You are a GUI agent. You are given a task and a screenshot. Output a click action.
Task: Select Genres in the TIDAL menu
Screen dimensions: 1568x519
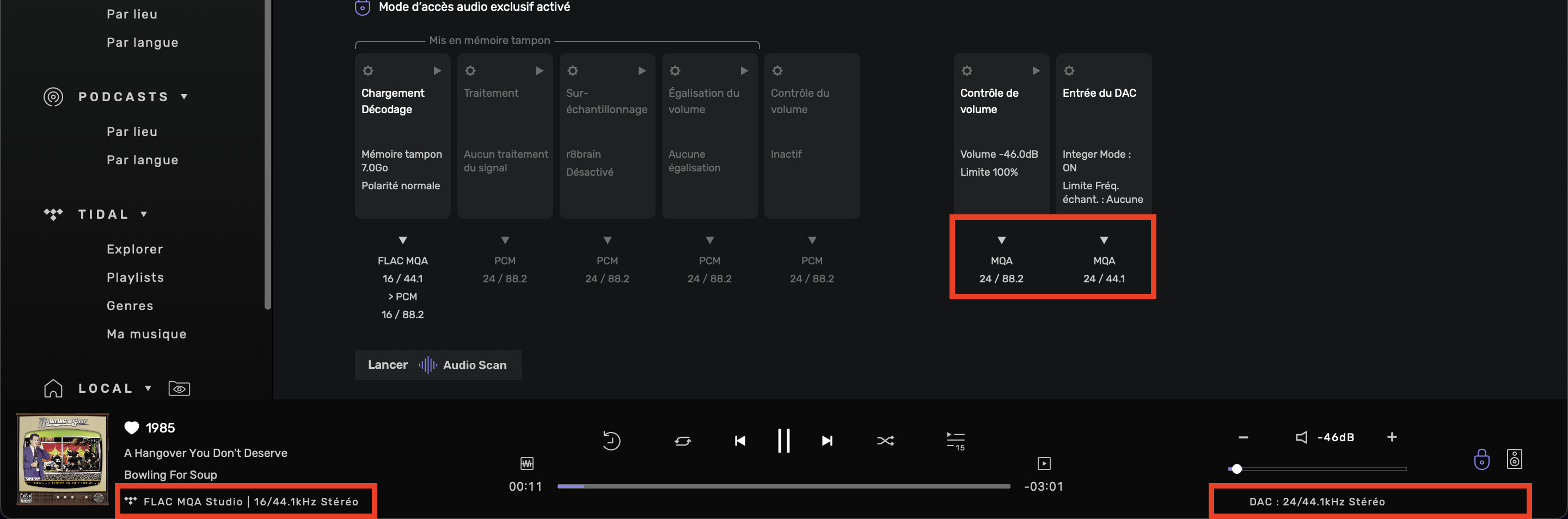(130, 305)
